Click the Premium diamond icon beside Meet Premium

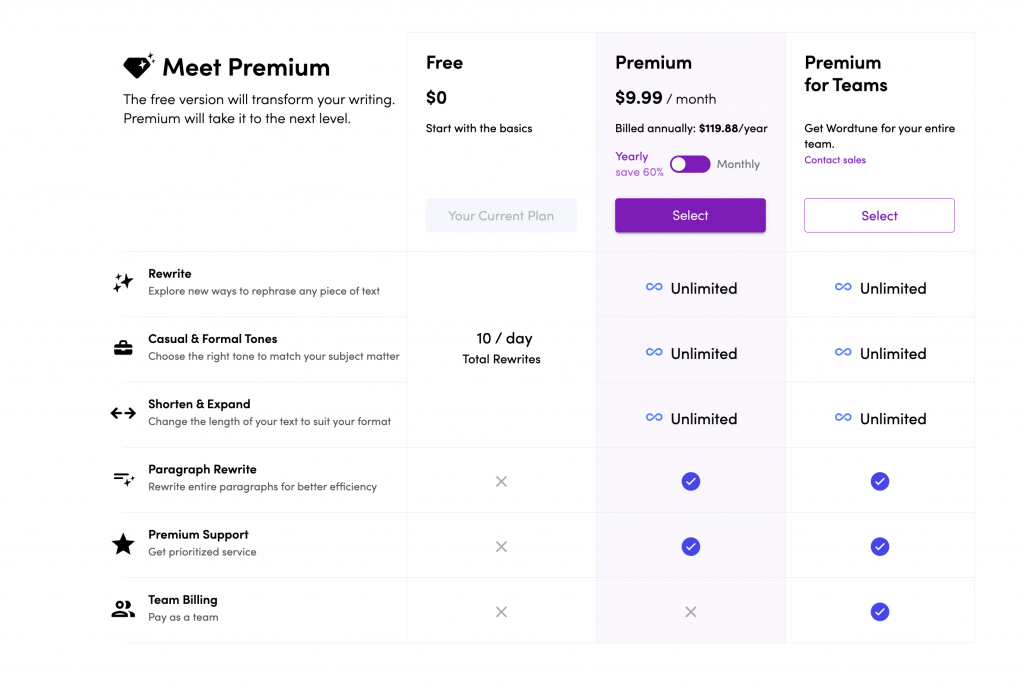(x=138, y=66)
